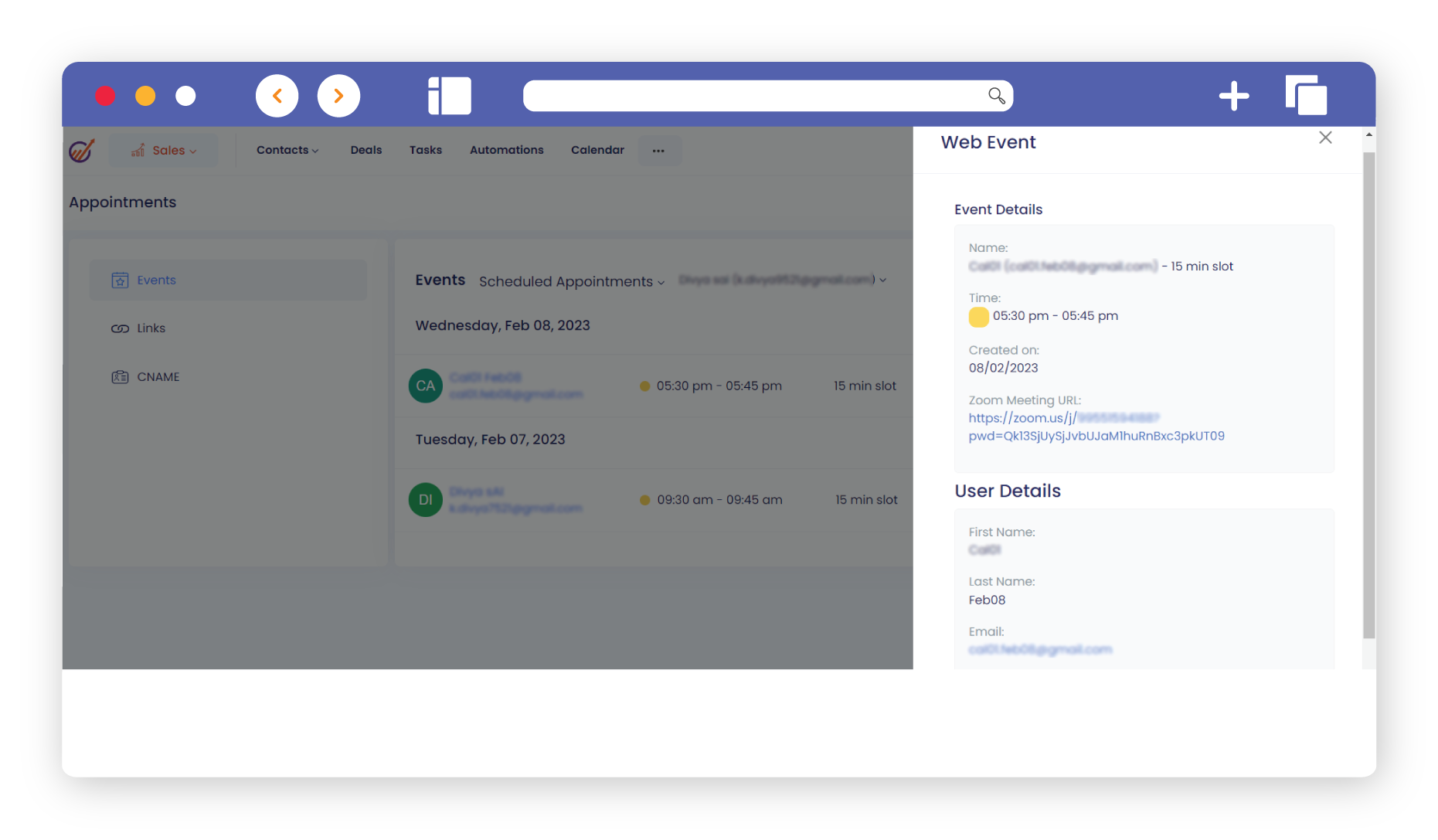The height and width of the screenshot is (840, 1438).
Task: Click the browser address search field
Action: click(750, 96)
